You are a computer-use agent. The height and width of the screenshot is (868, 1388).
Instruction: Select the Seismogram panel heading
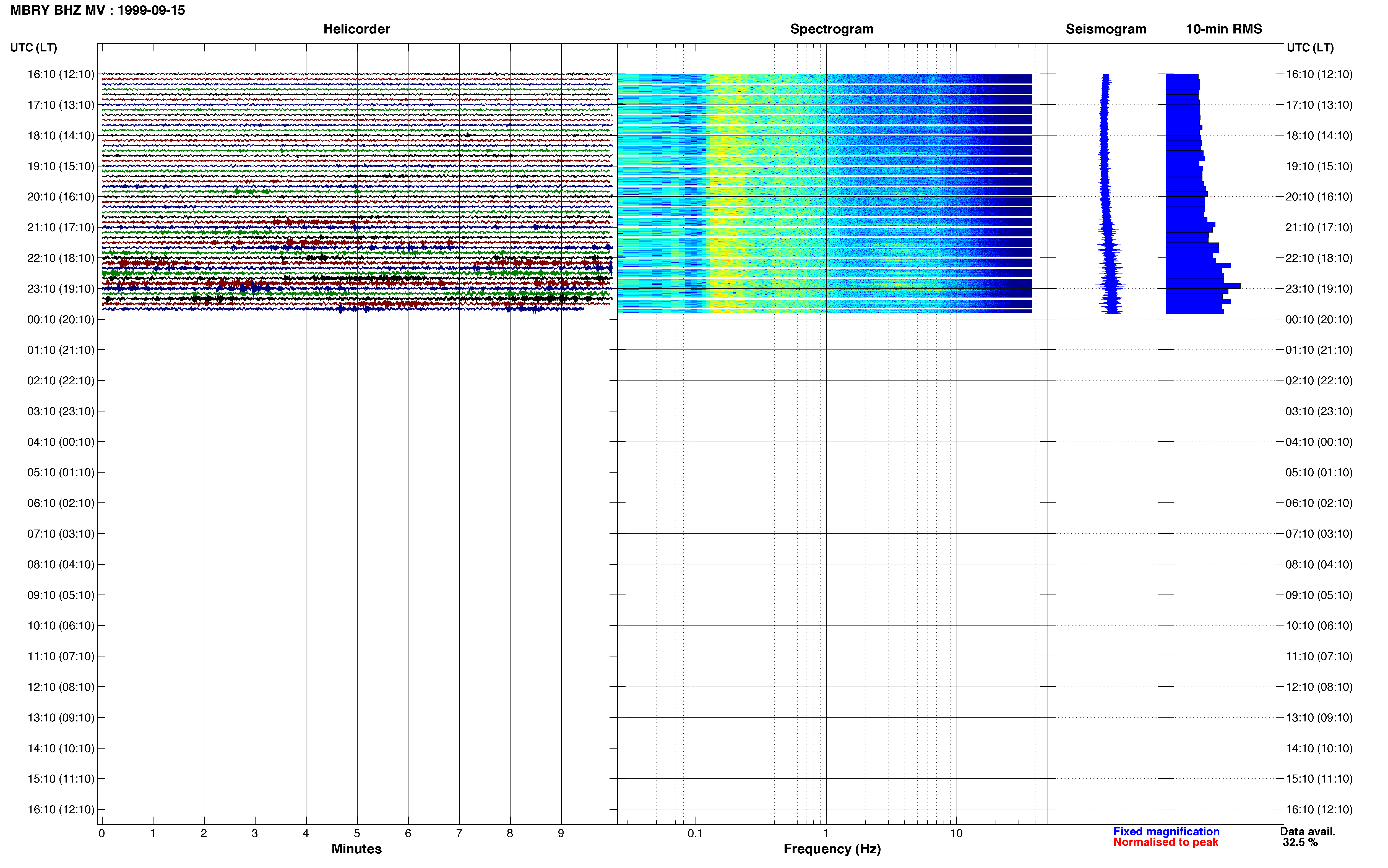(x=1106, y=29)
